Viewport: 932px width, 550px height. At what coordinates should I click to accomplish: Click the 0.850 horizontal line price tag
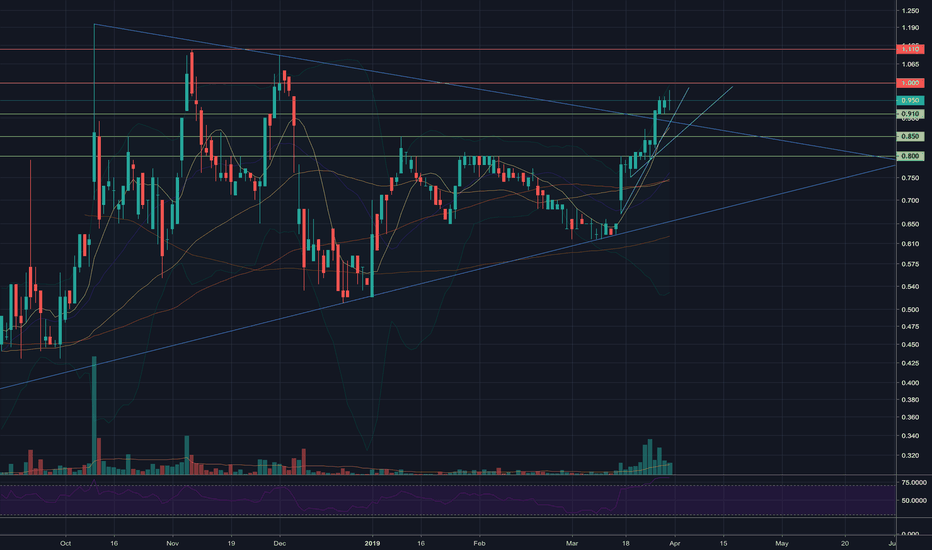[910, 137]
